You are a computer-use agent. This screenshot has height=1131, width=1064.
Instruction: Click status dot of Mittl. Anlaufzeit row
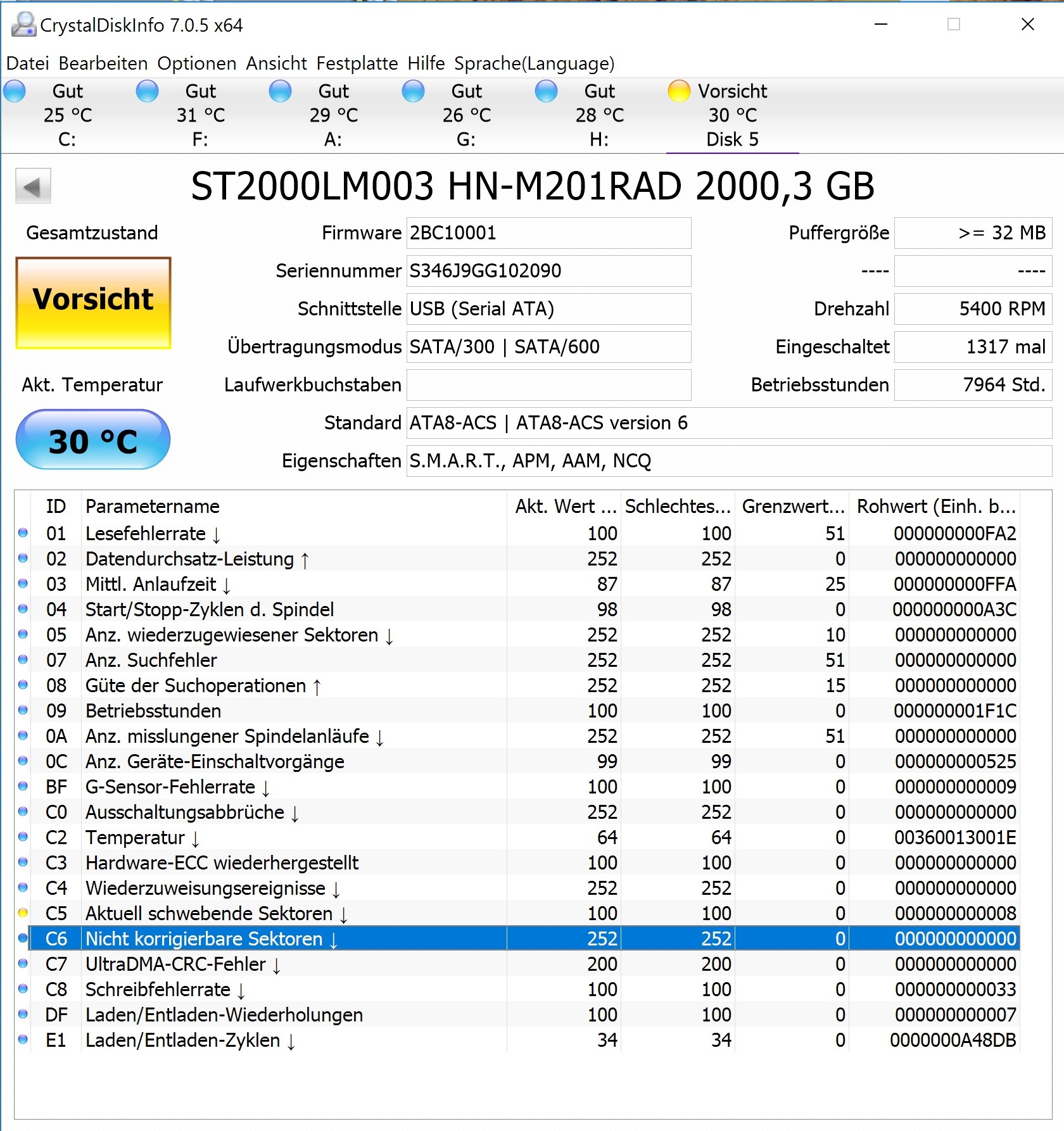[23, 584]
